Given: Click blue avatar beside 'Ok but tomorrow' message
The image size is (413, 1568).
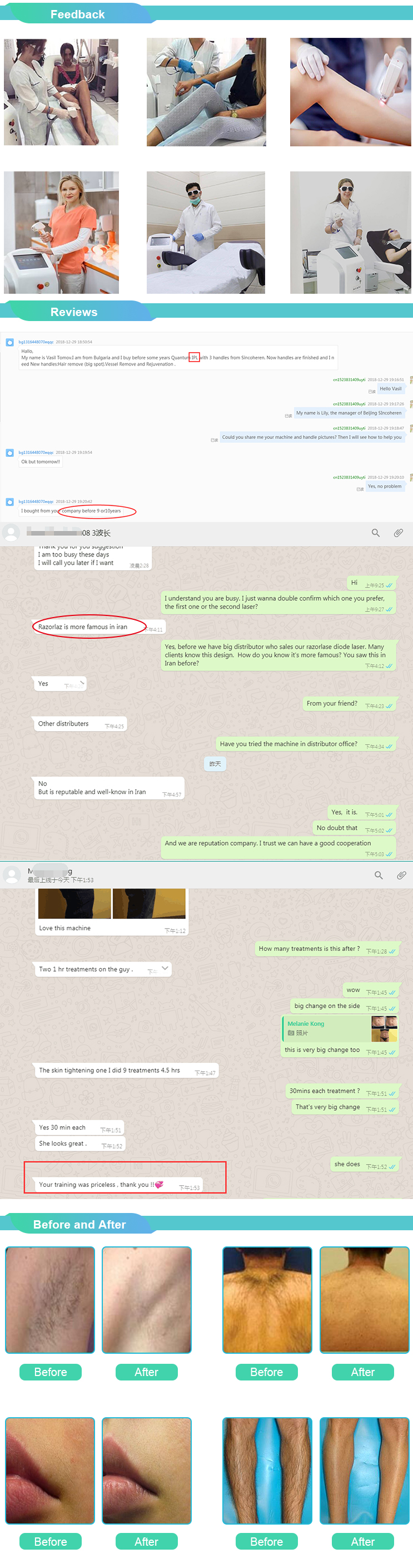Looking at the screenshot, I should [x=10, y=453].
